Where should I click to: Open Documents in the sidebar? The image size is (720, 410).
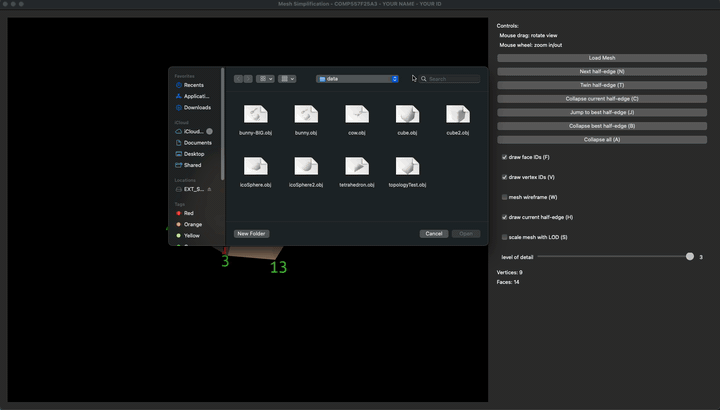(x=193, y=143)
